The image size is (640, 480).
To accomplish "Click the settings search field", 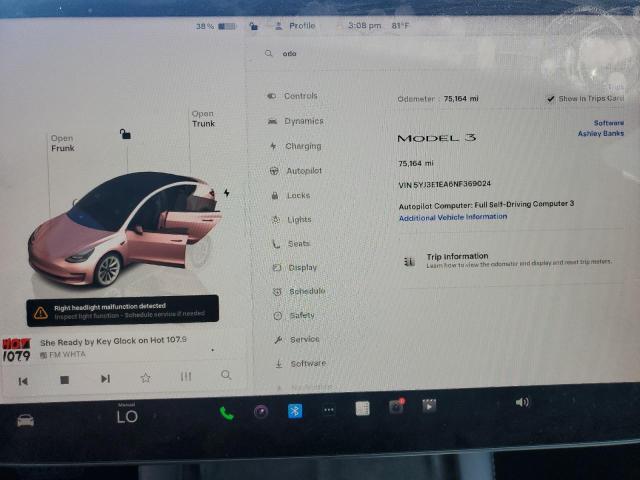I will pos(400,54).
